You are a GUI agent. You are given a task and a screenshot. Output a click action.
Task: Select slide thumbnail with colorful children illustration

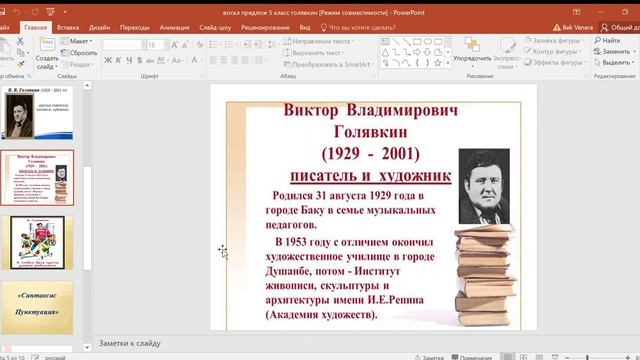(37, 243)
